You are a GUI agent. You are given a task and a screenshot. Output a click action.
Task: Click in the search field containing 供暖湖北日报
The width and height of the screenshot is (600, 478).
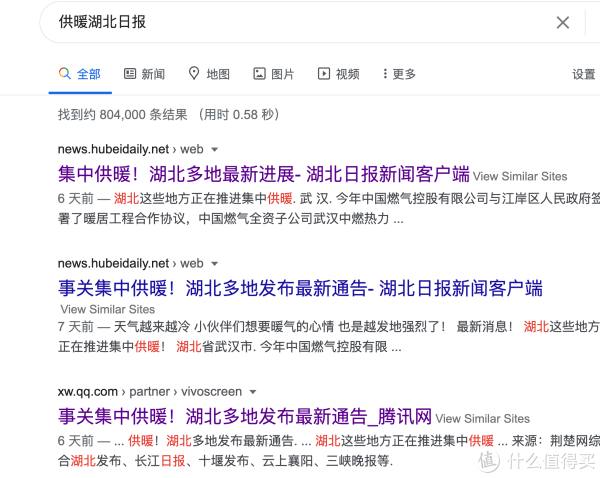click(x=298, y=22)
